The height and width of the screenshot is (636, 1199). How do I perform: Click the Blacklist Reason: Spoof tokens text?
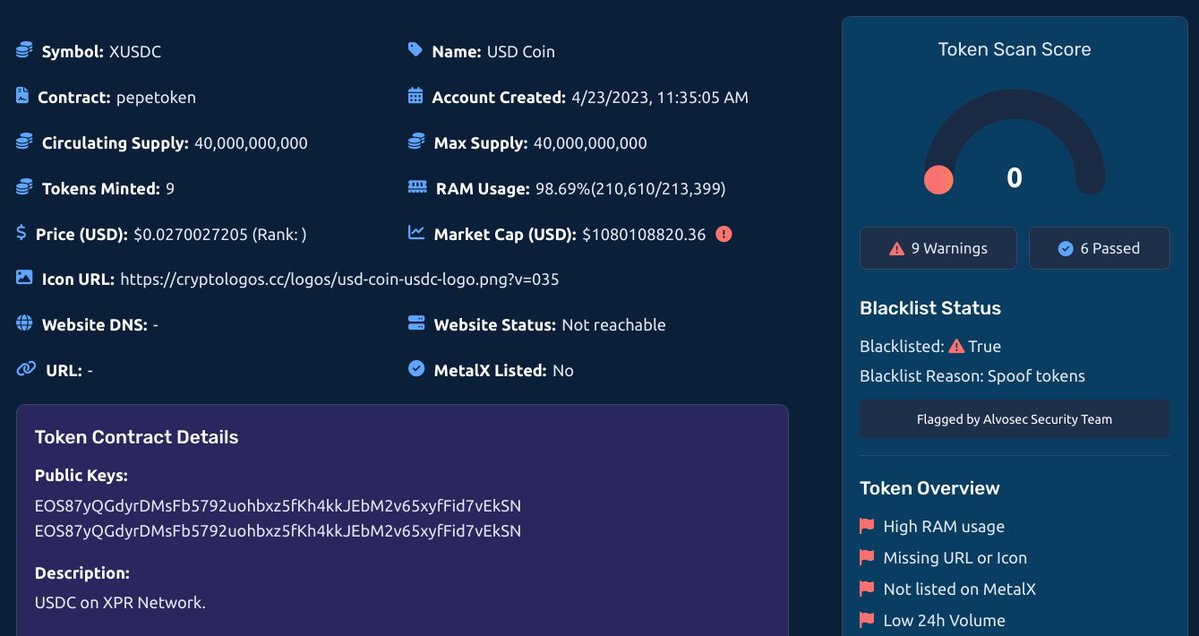(x=972, y=376)
